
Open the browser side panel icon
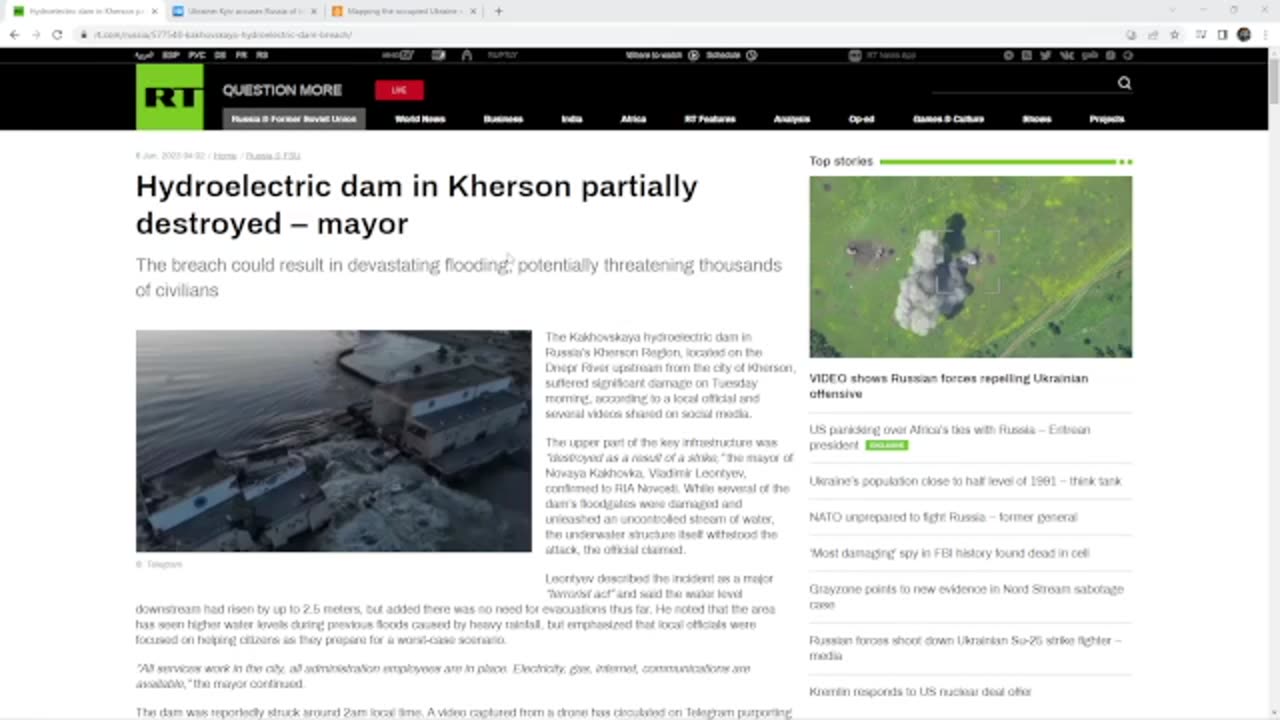click(1222, 34)
